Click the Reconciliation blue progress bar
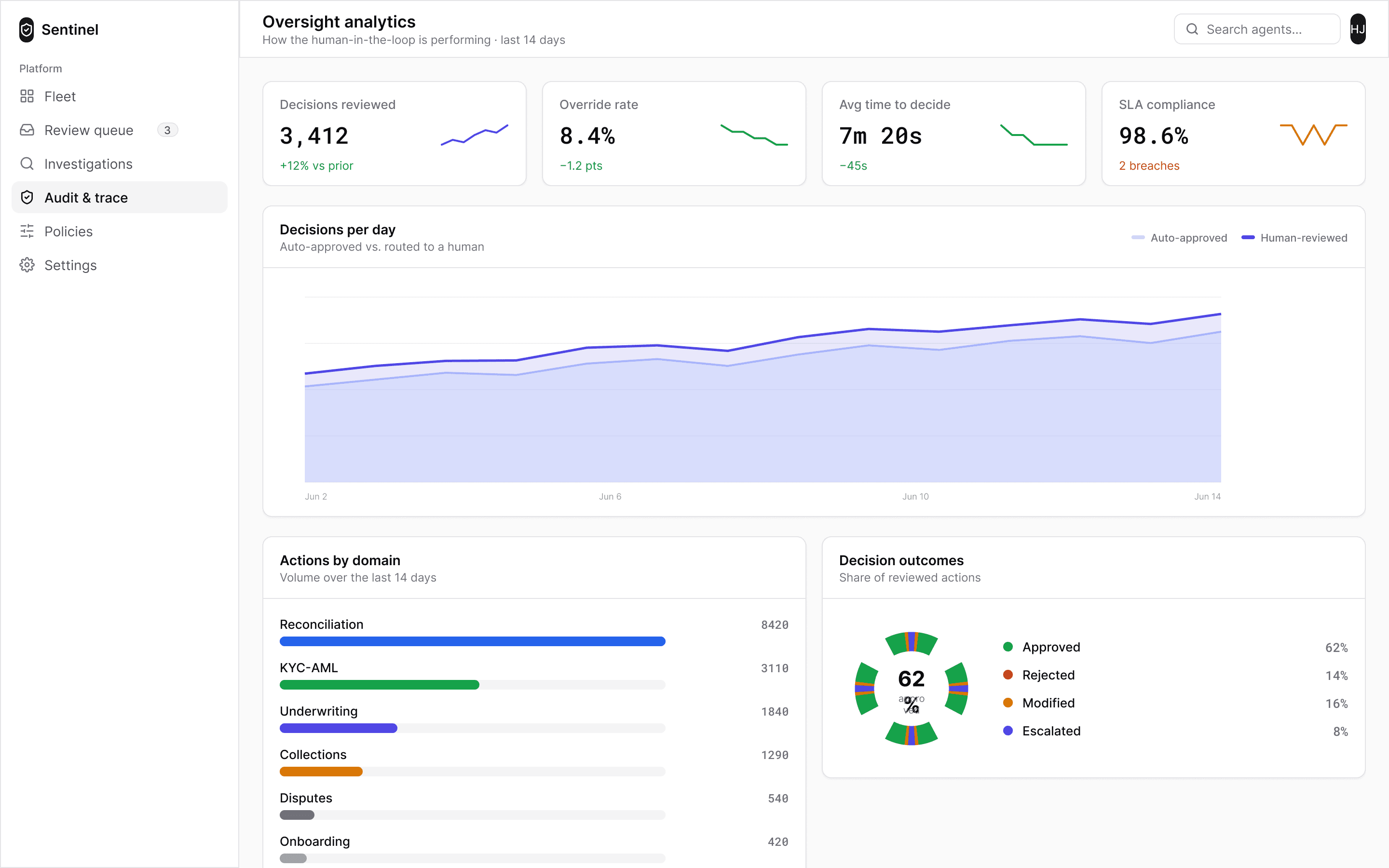This screenshot has width=1389, height=868. [x=472, y=641]
